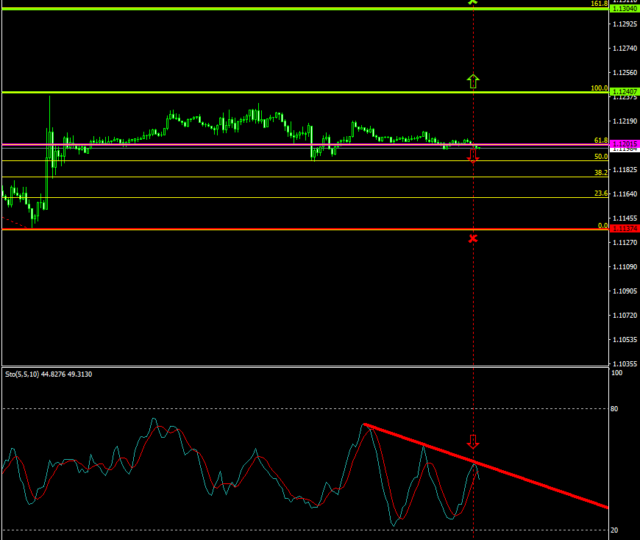Click red down arrow in stochastic panel
The image size is (640, 540).
coord(473,442)
